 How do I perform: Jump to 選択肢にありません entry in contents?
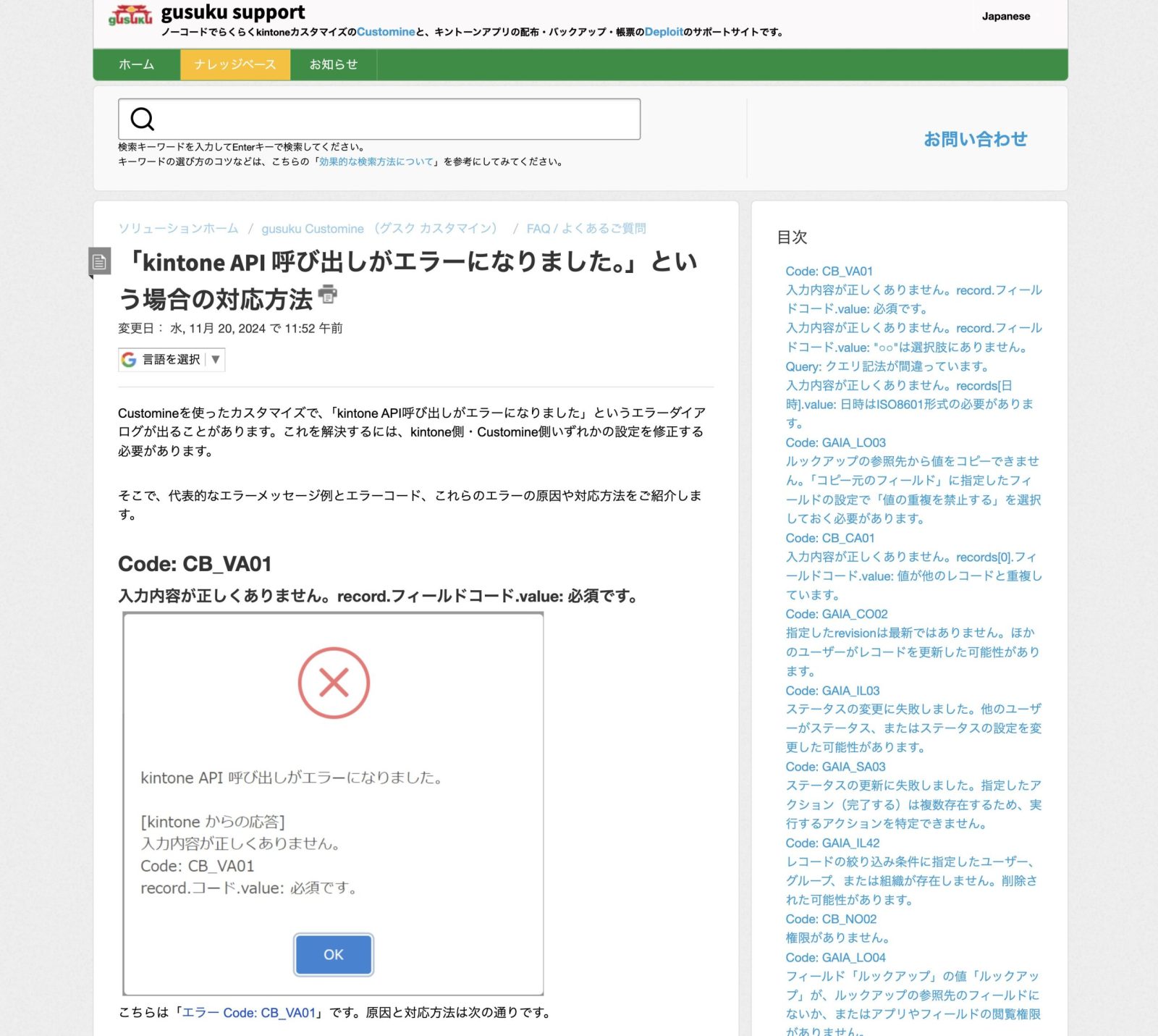tap(914, 337)
